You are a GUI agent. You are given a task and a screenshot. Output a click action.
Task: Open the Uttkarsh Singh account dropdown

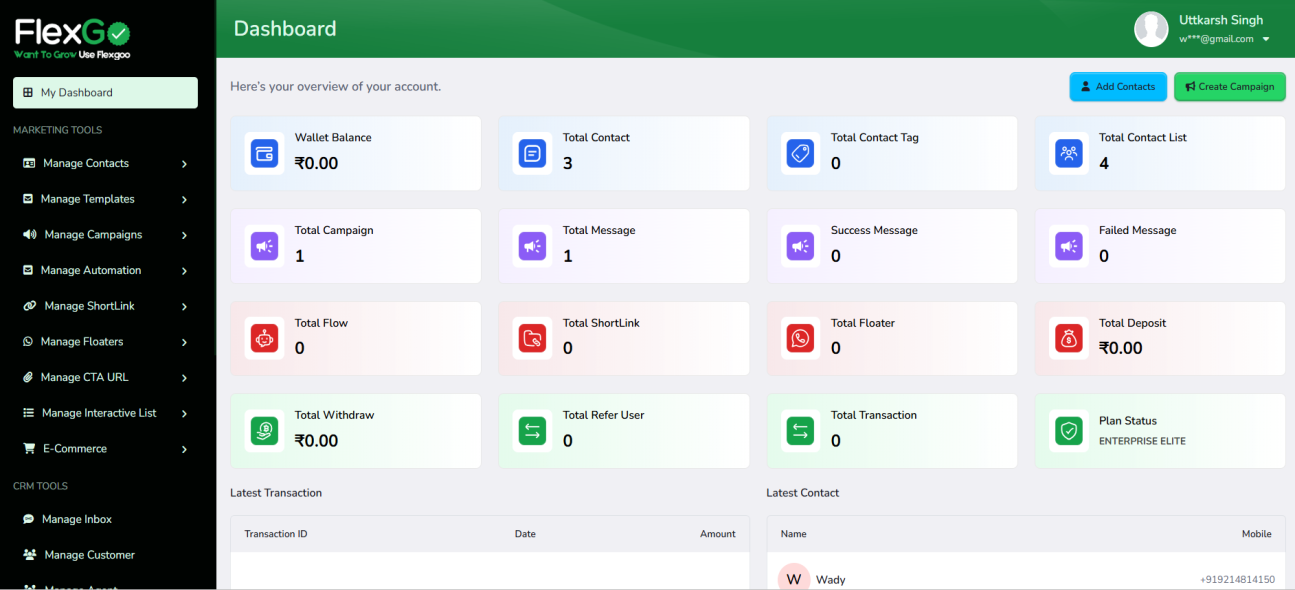tap(1265, 40)
